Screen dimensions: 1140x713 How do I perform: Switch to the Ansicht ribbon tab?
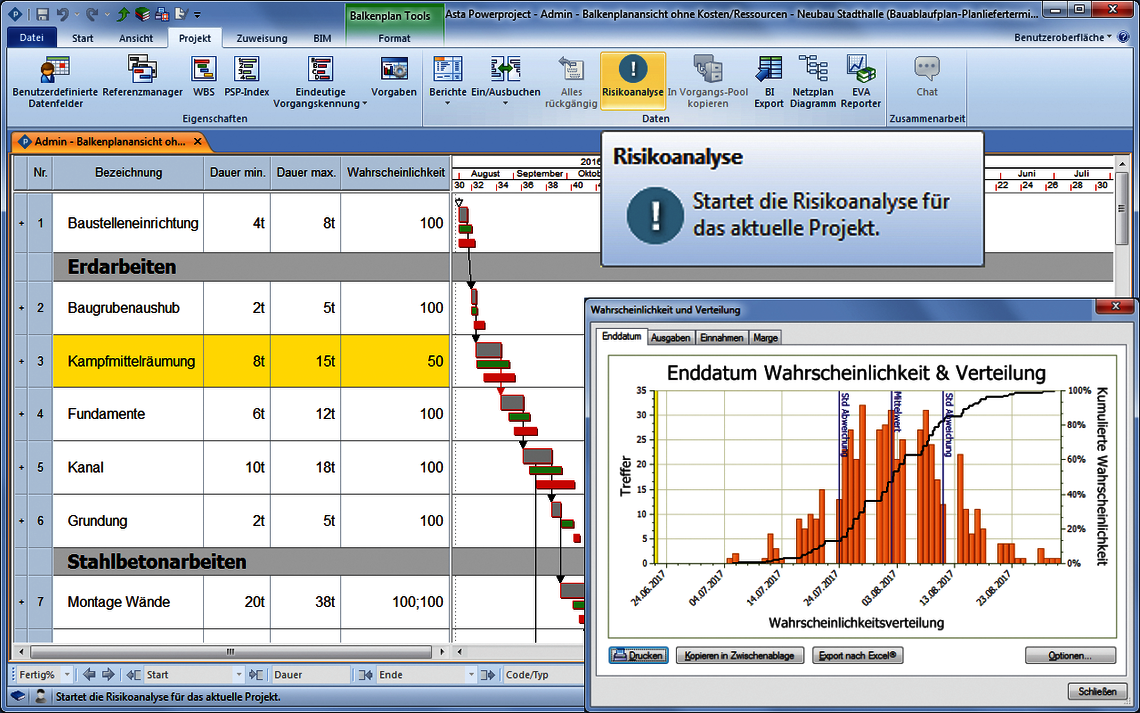136,38
